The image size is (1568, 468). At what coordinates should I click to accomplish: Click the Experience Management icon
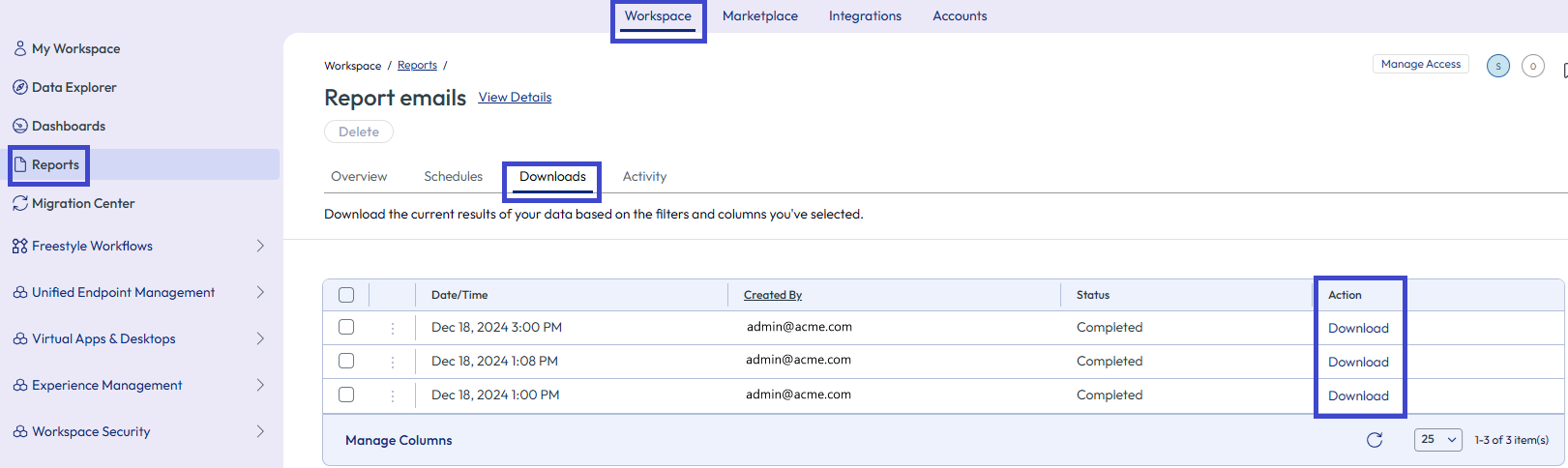[x=19, y=385]
